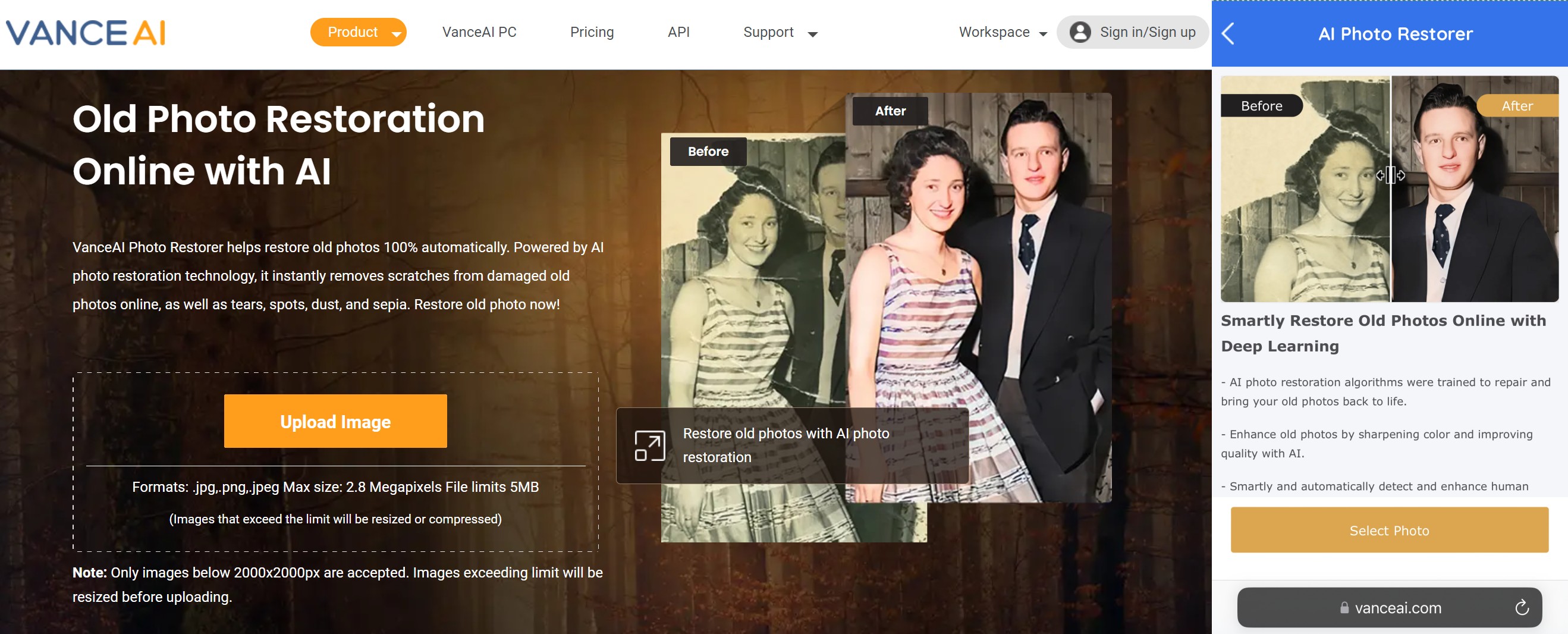Expand the Support dropdown
The width and height of the screenshot is (1568, 634).
(x=780, y=32)
